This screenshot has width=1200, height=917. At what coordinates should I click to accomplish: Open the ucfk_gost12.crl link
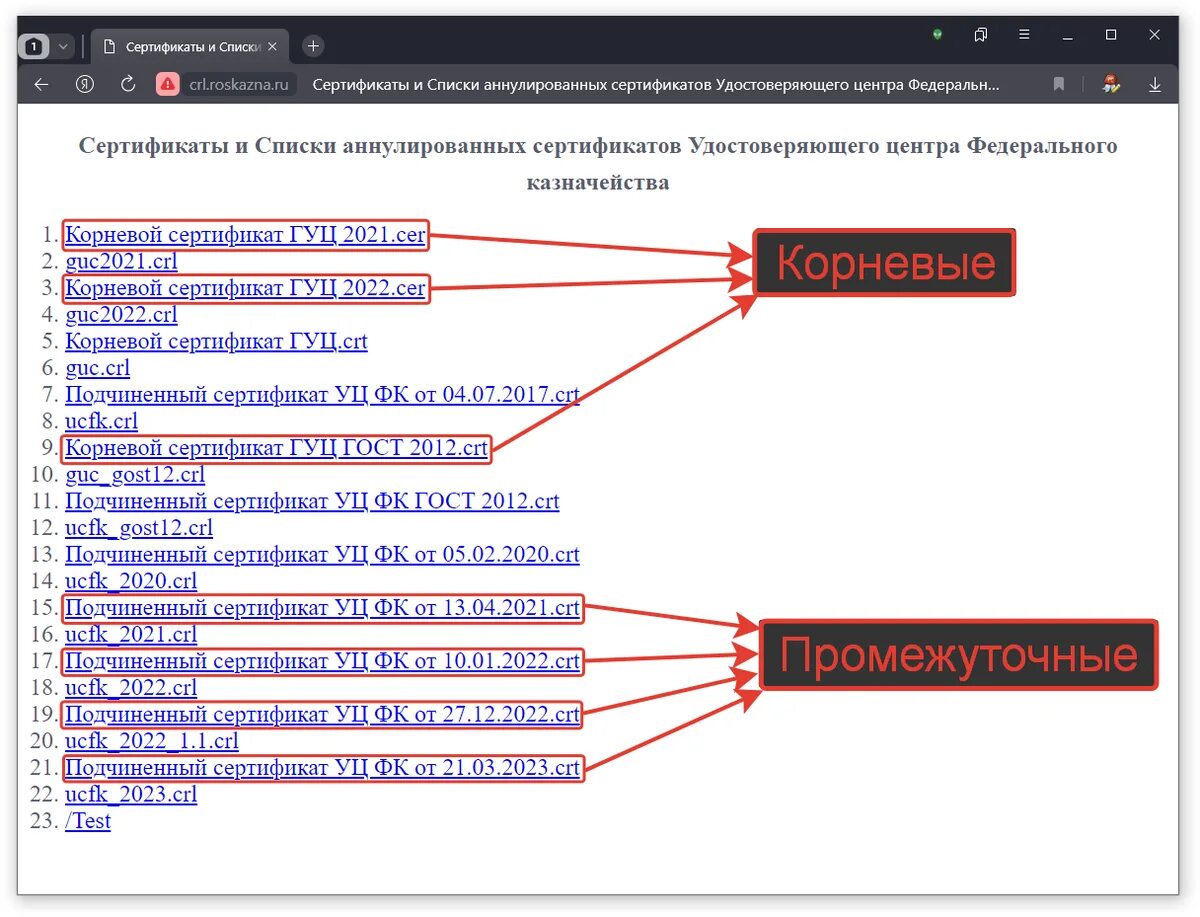coord(139,528)
